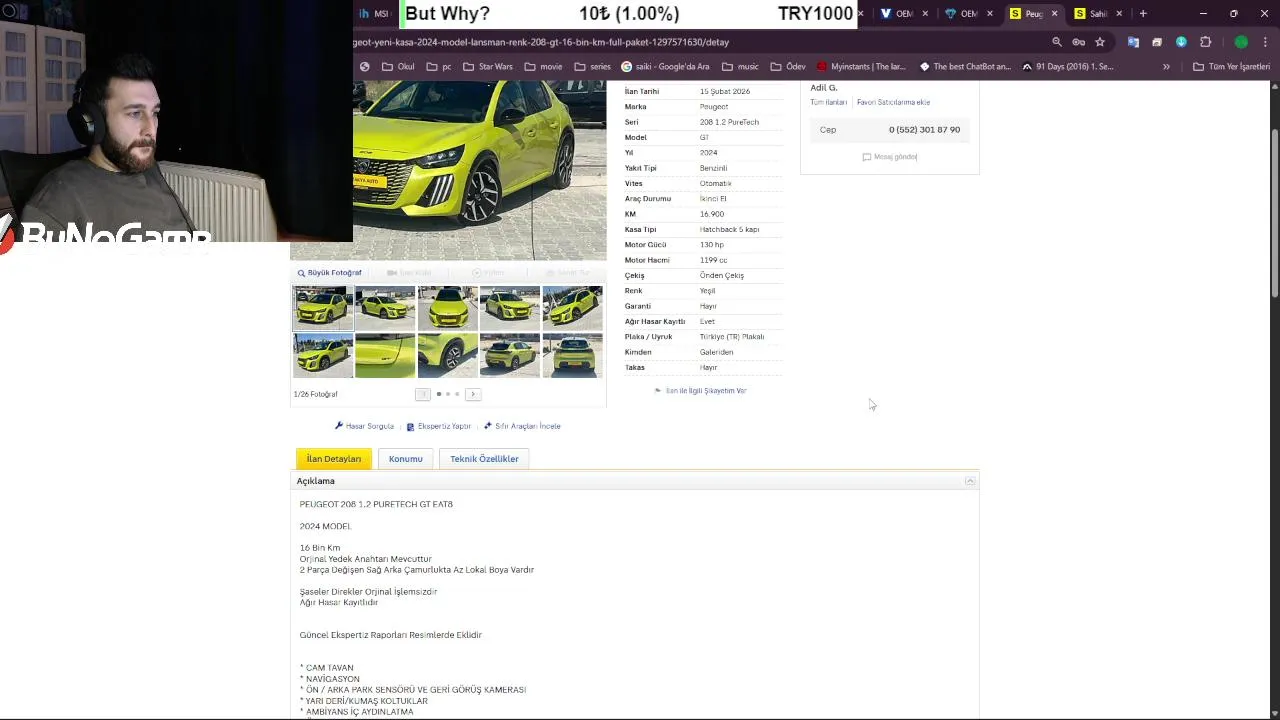Close the Sahibinden tab
This screenshot has width=1280, height=720.
pyautogui.click(x=1119, y=13)
